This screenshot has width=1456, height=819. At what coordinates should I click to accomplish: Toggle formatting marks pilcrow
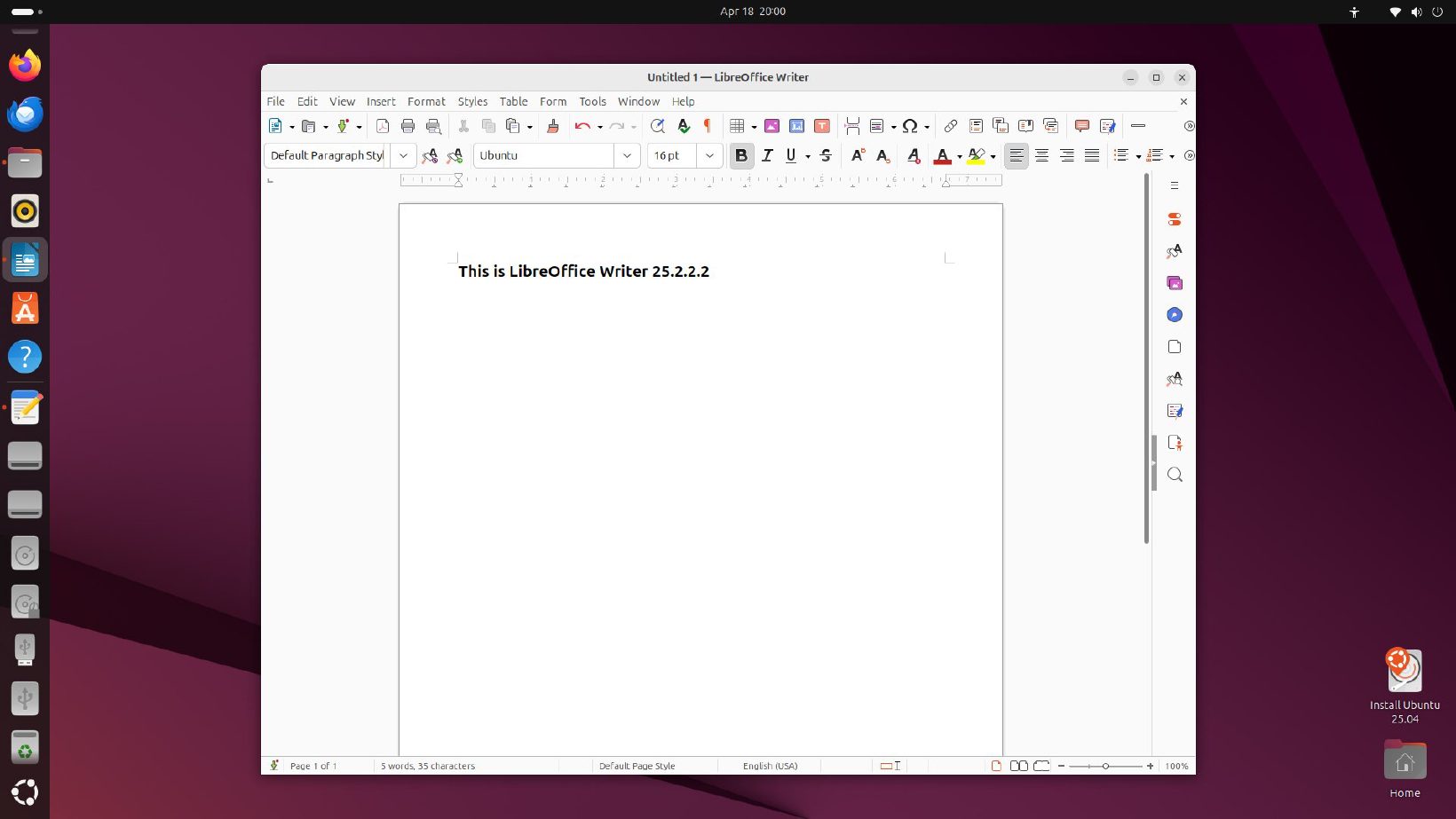tap(708, 126)
